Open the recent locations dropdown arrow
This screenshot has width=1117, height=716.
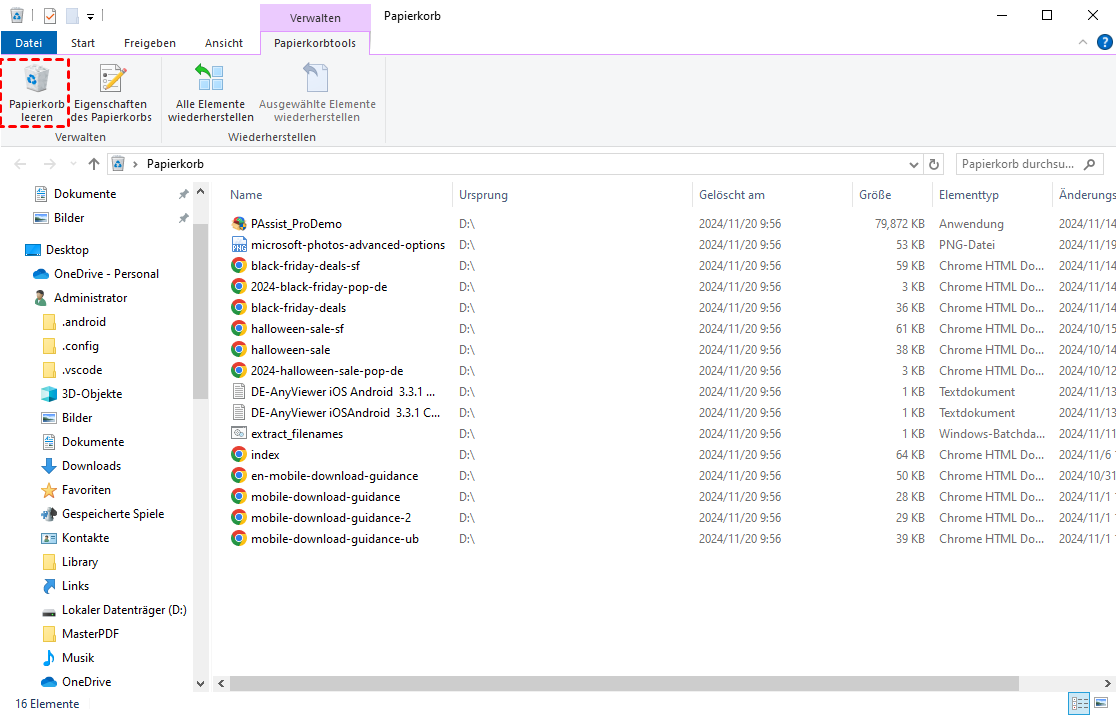point(73,165)
